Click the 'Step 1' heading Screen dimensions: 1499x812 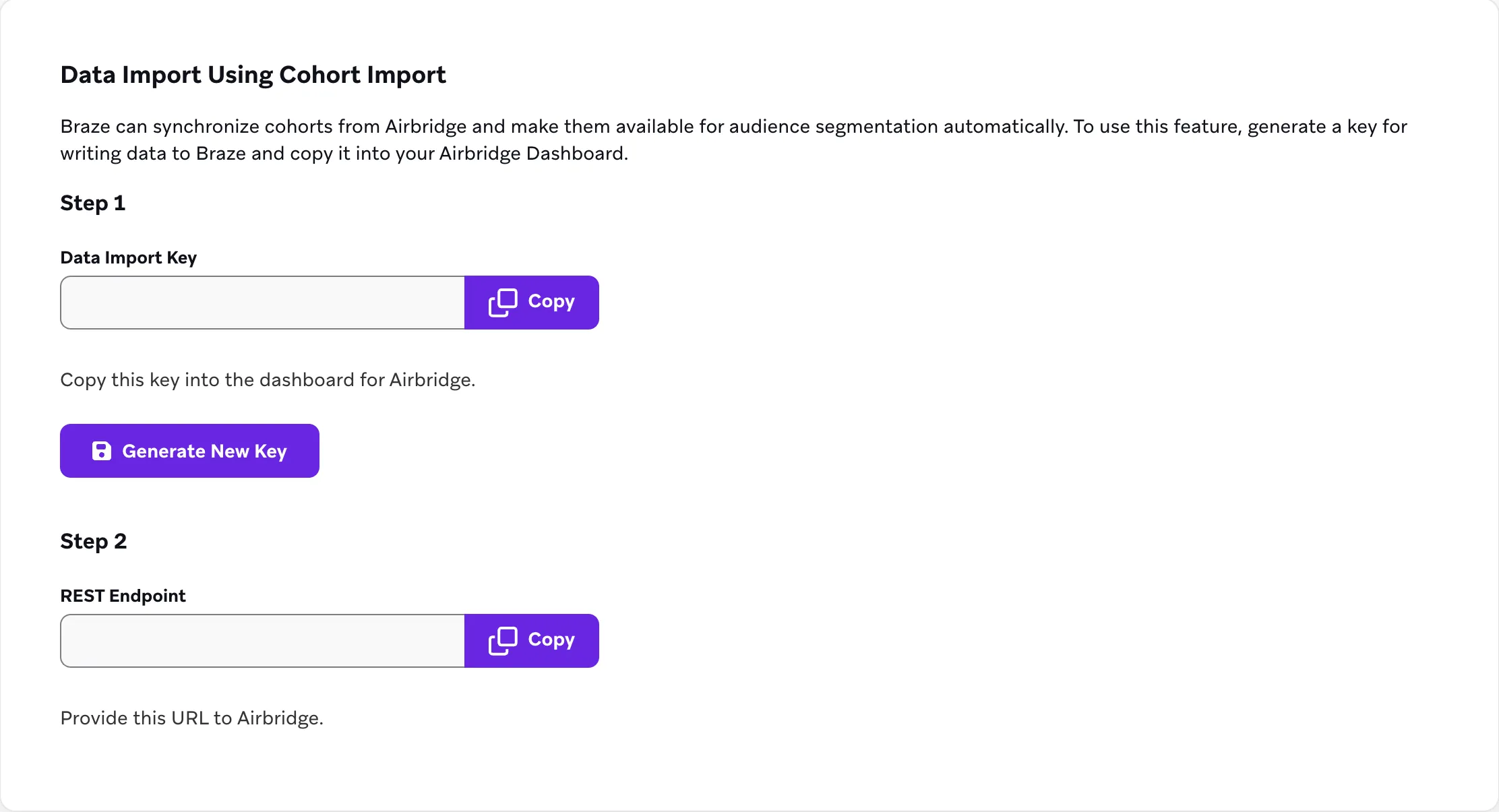coord(93,204)
